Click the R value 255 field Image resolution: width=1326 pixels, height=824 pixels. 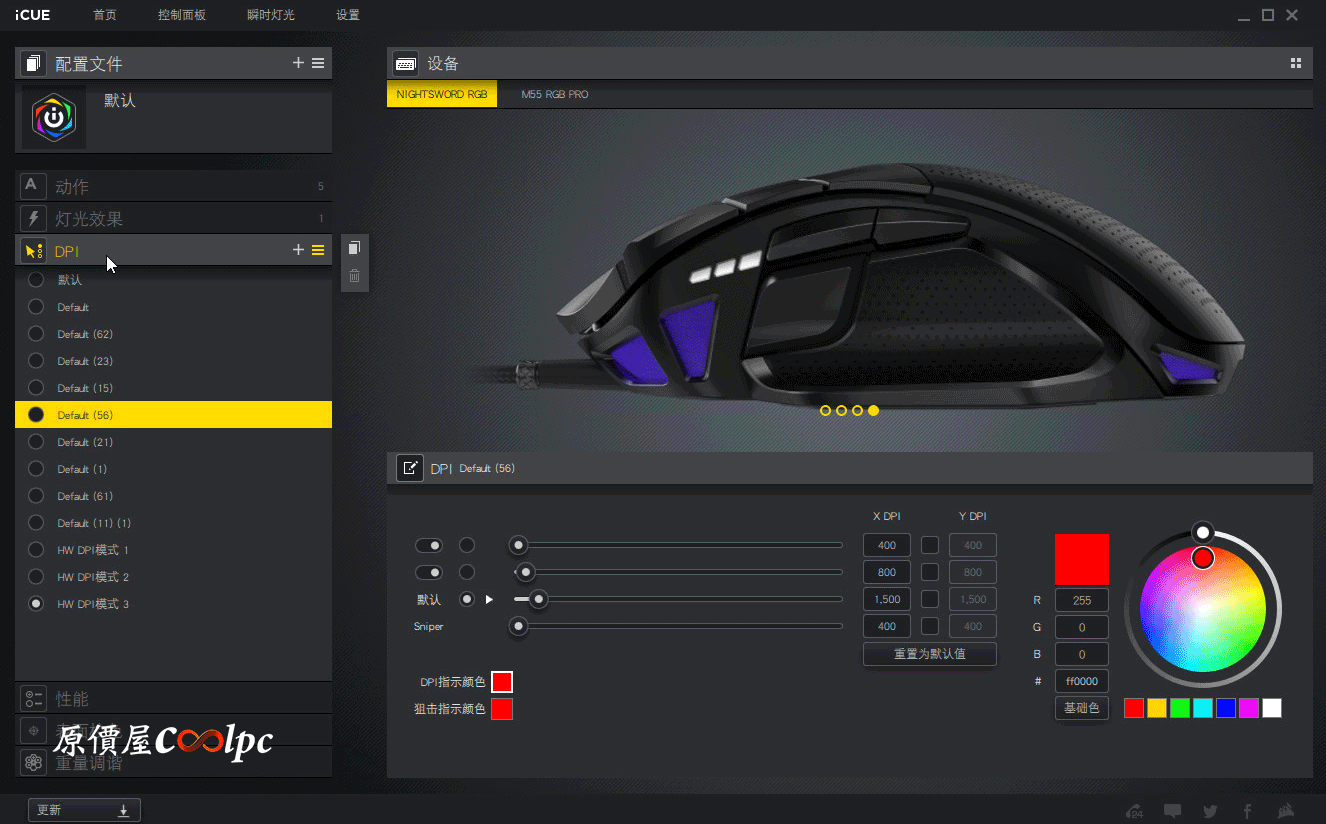(x=1082, y=600)
